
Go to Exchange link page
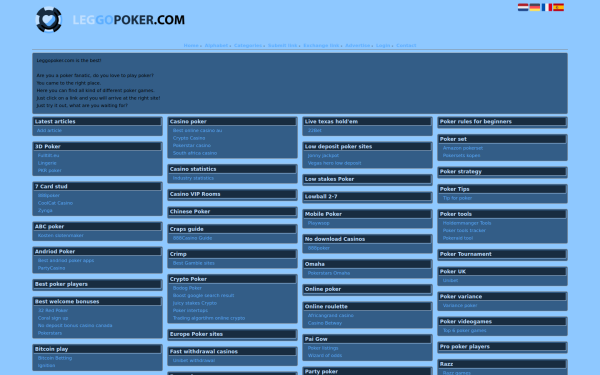(x=321, y=46)
